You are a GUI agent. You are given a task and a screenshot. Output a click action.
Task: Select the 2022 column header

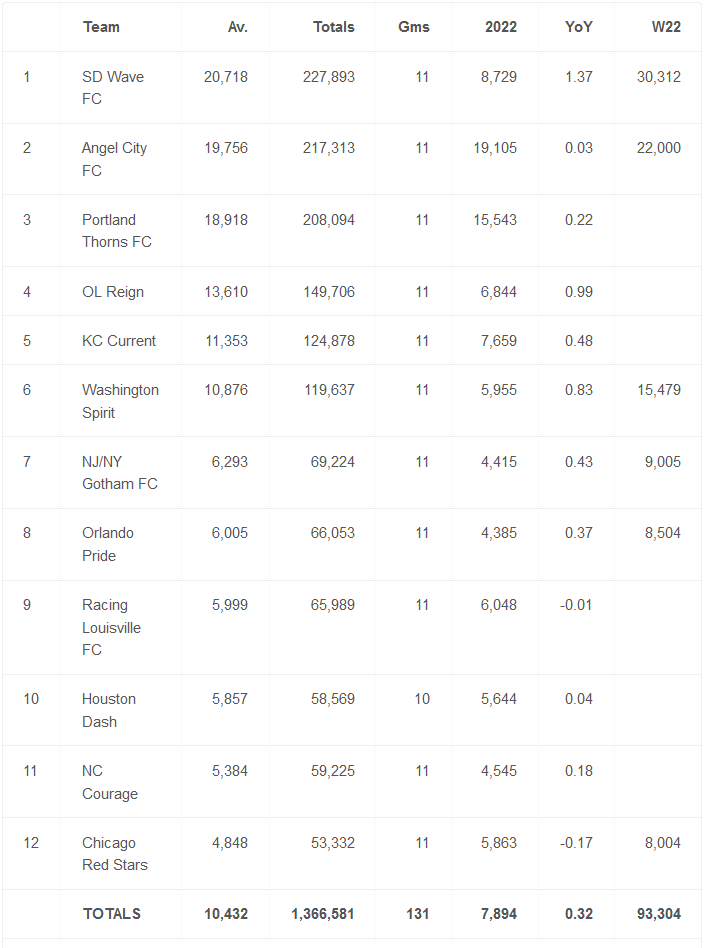(x=501, y=27)
